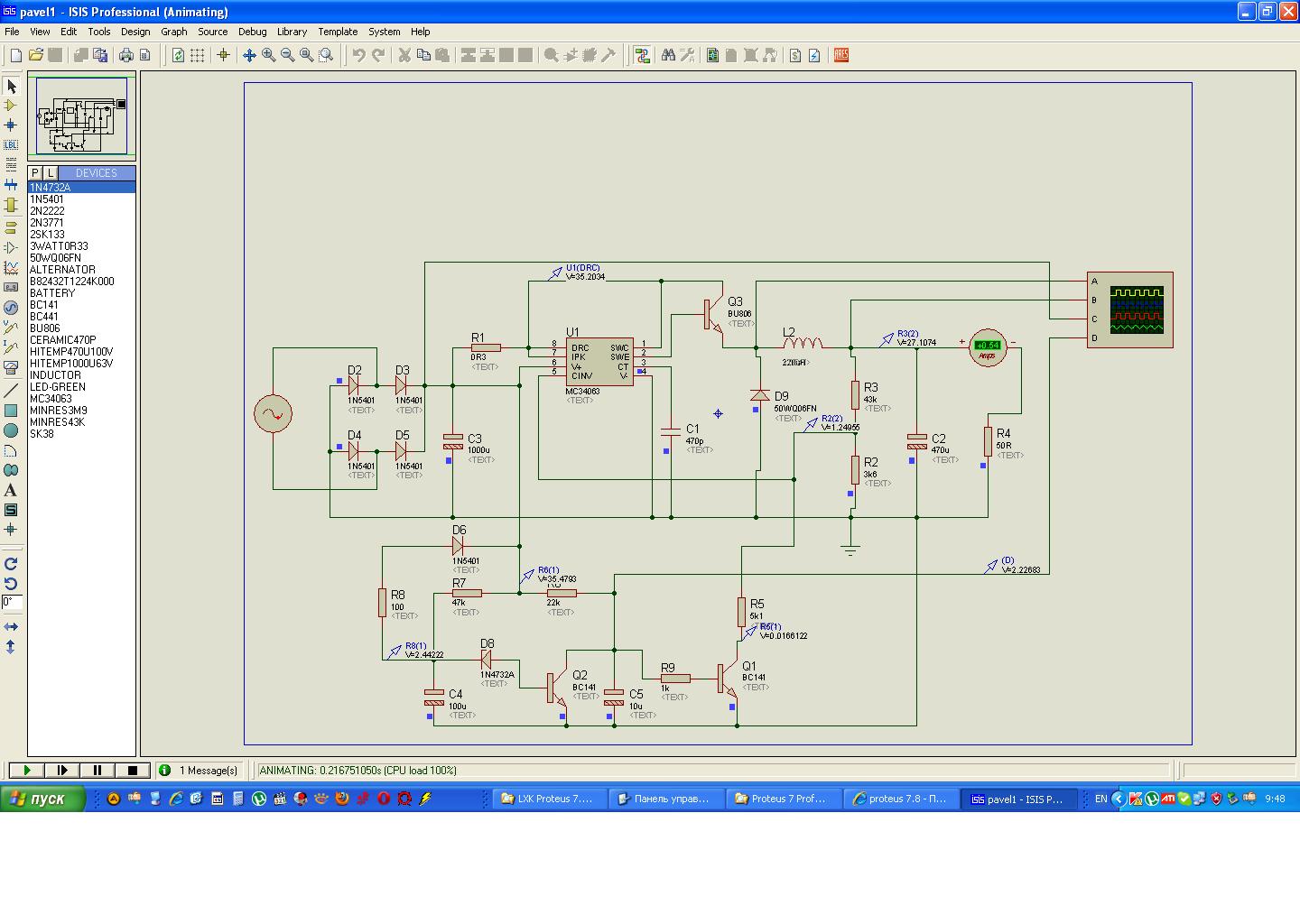1300x924 pixels.
Task: Click the Rotate Clockwise icon
Action: tap(11, 564)
